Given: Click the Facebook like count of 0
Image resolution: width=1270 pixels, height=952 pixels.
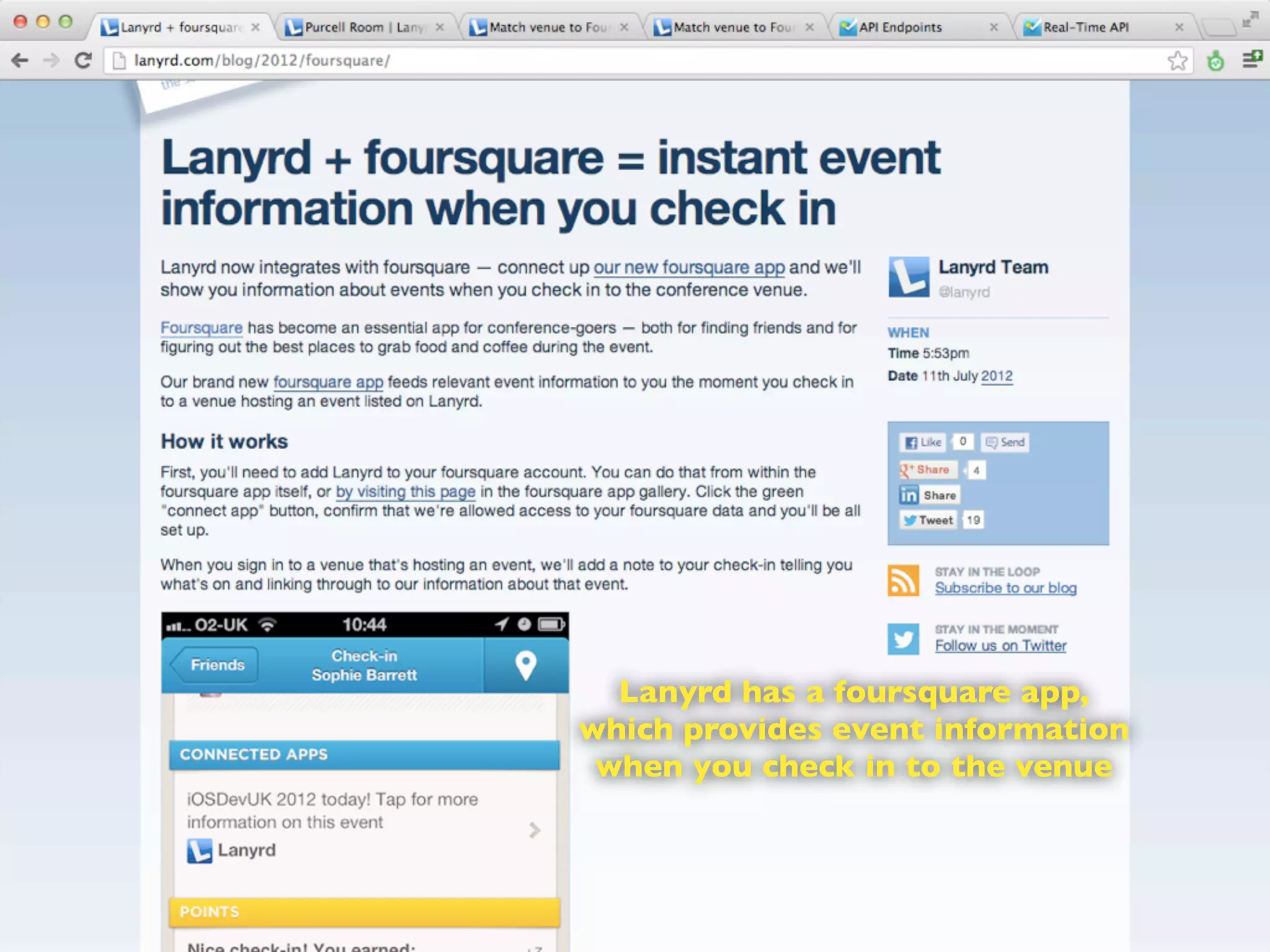Looking at the screenshot, I should 962,441.
